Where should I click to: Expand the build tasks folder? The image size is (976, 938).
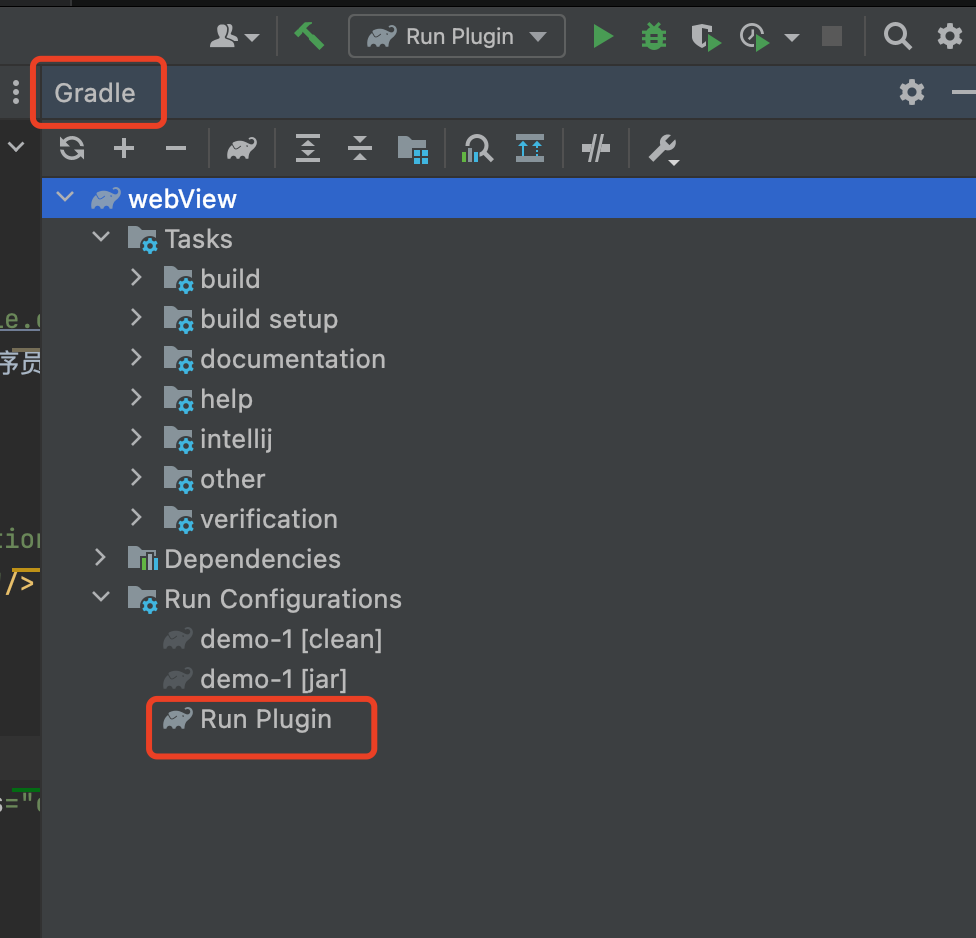(137, 279)
